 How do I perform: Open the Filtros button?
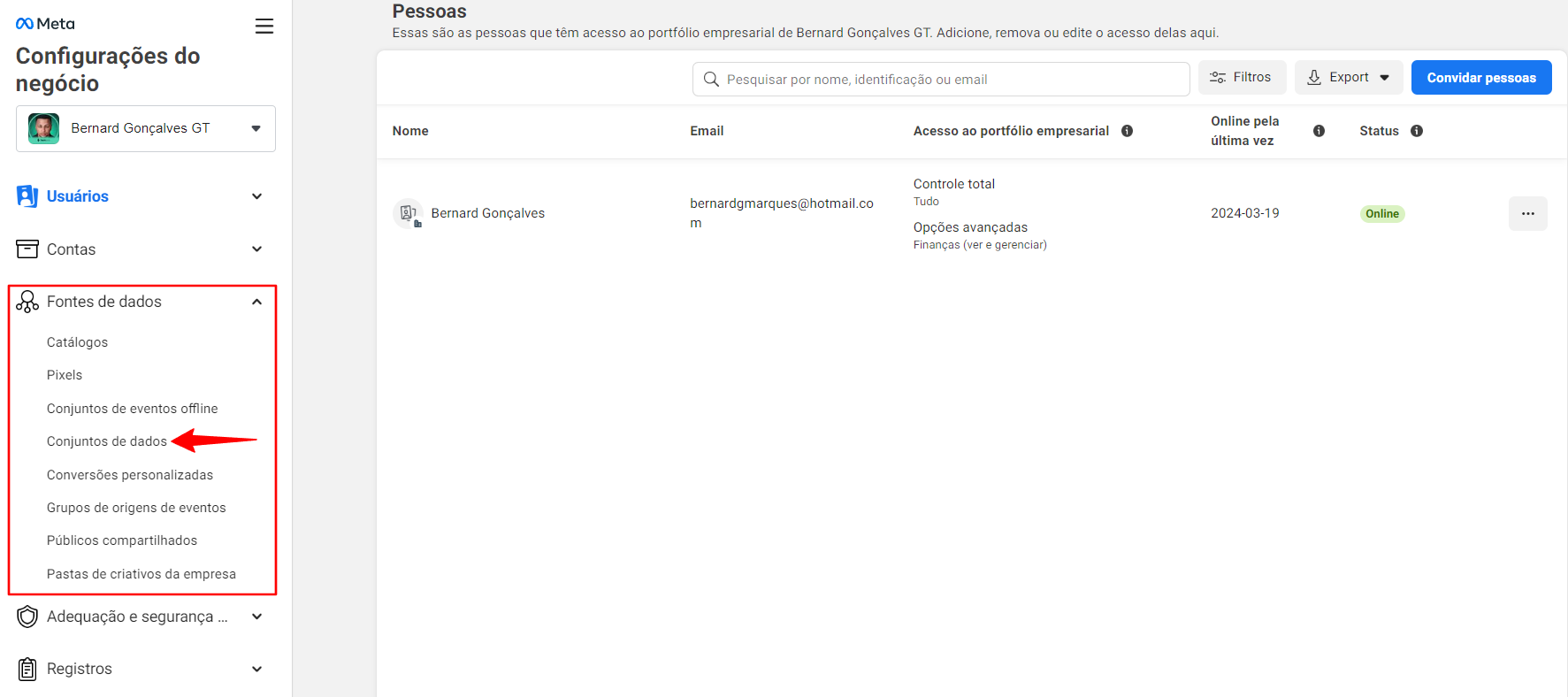tap(1242, 78)
